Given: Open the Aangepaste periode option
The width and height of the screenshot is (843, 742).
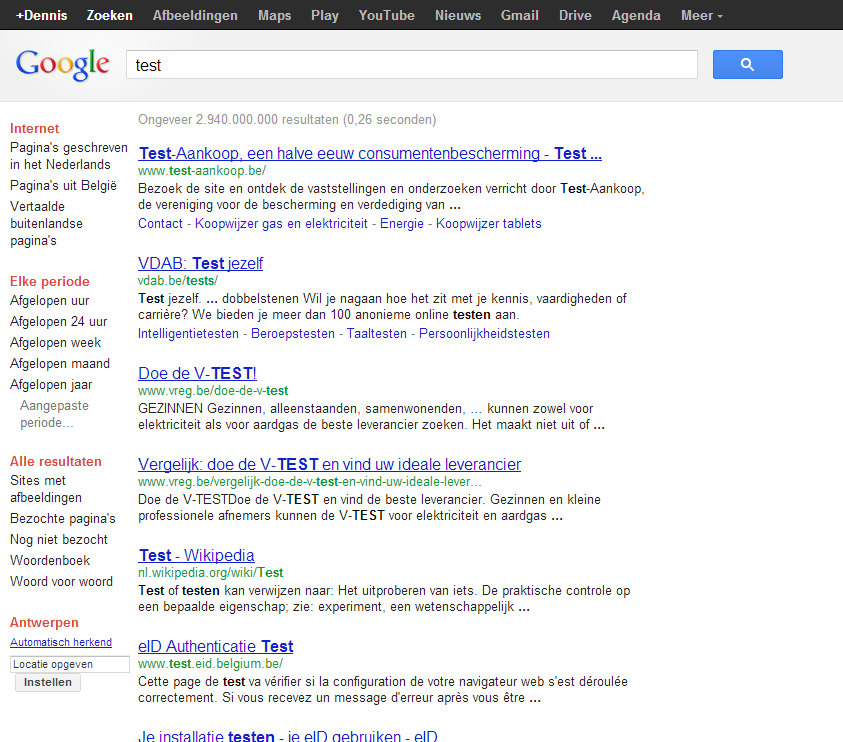Looking at the screenshot, I should click(x=55, y=410).
